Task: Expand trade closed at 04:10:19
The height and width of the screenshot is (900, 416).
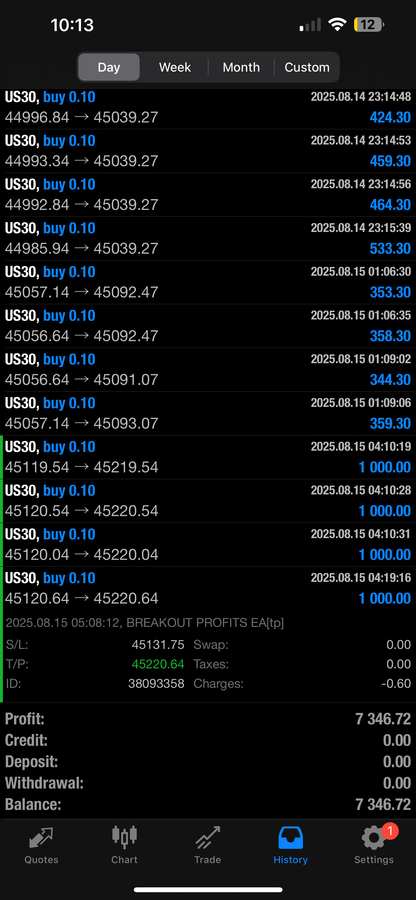Action: point(208,457)
